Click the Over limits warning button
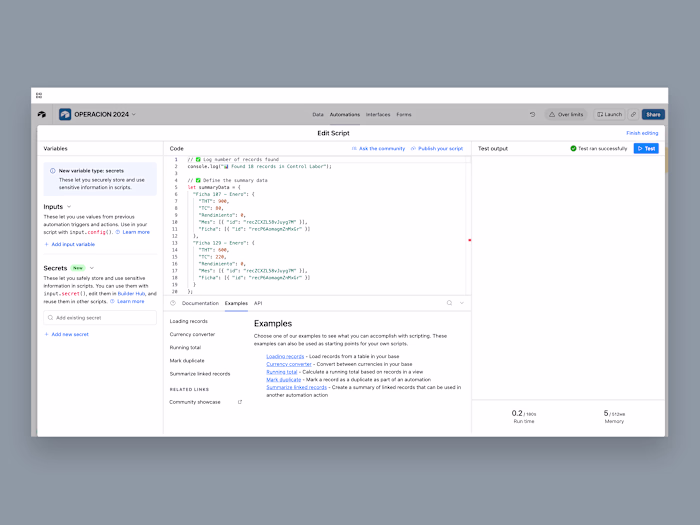 click(x=566, y=114)
